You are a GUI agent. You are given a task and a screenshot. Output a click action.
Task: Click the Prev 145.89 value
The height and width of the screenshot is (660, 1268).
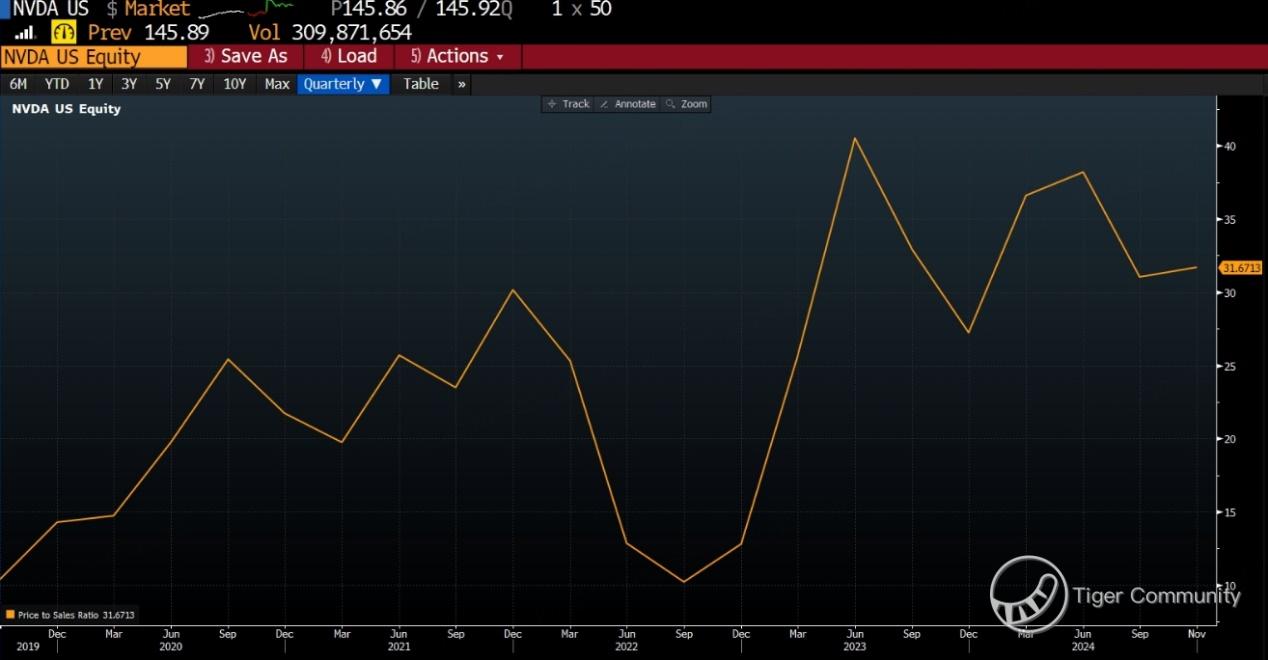click(148, 32)
